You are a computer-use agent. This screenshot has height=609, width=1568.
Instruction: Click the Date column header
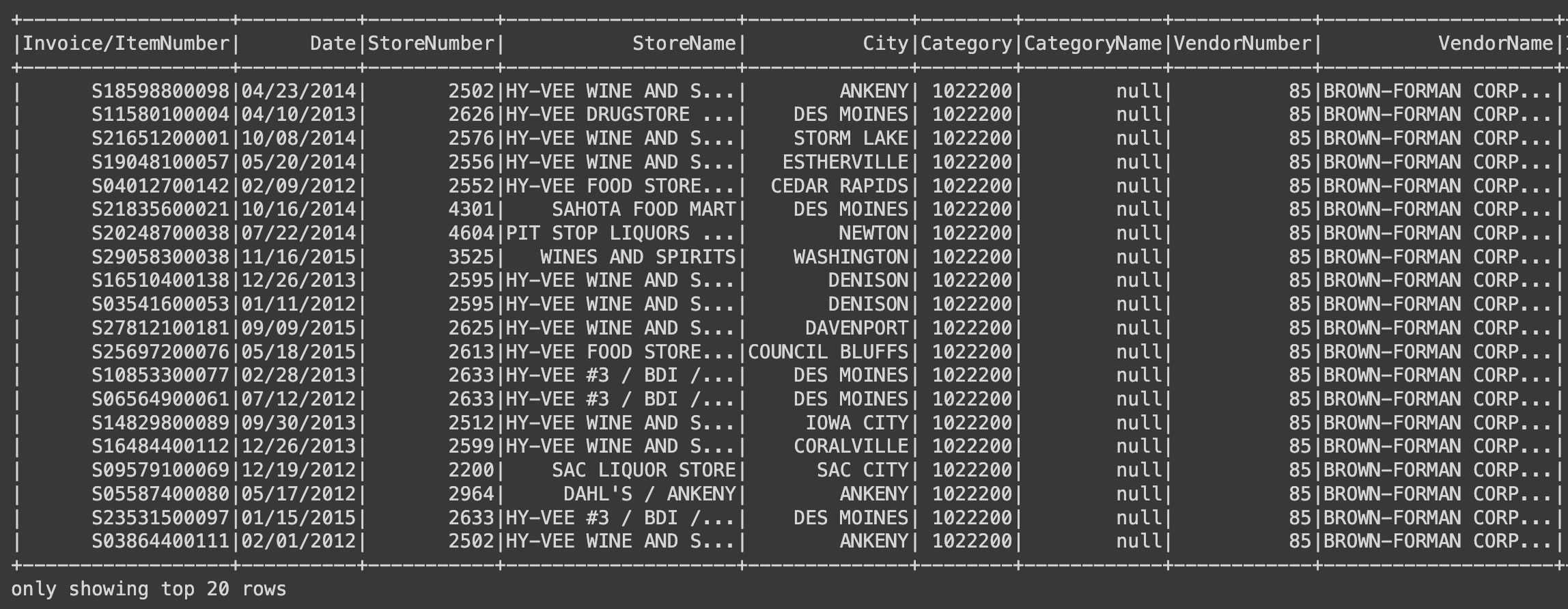[333, 44]
